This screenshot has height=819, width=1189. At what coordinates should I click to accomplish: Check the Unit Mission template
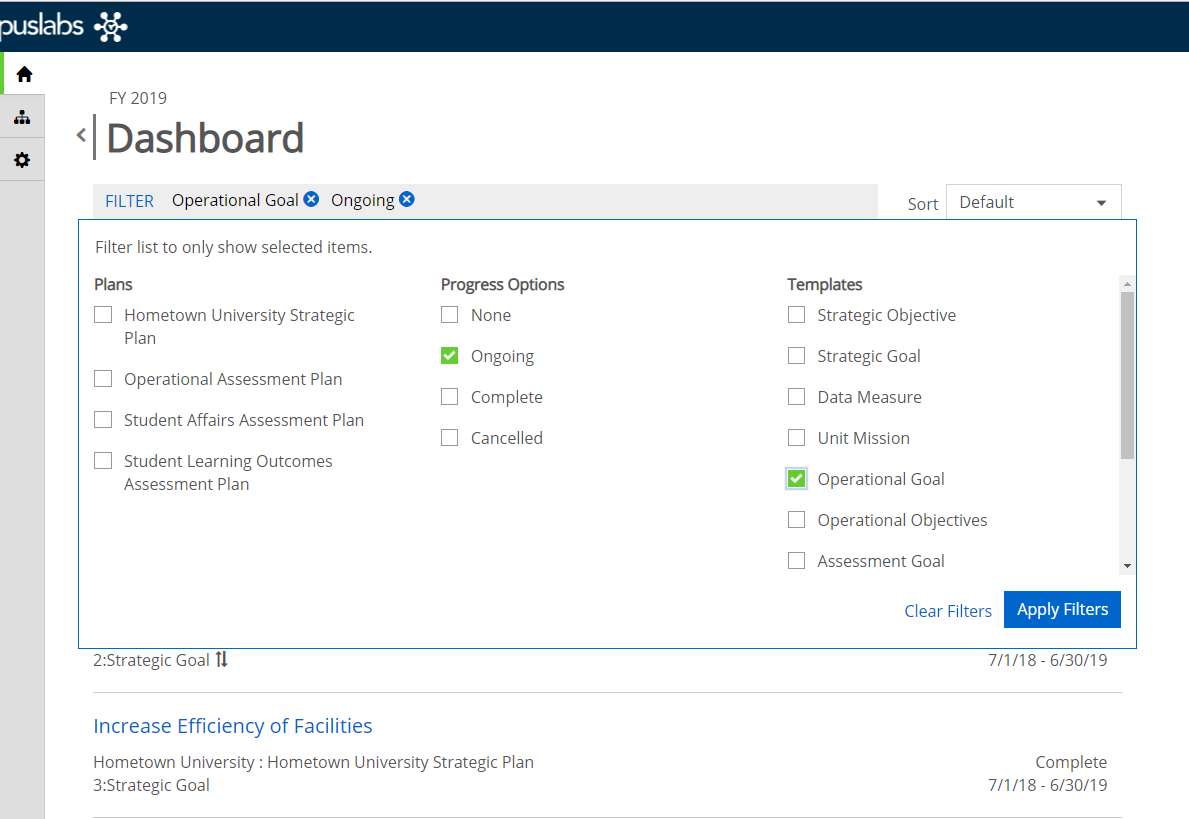pos(796,438)
